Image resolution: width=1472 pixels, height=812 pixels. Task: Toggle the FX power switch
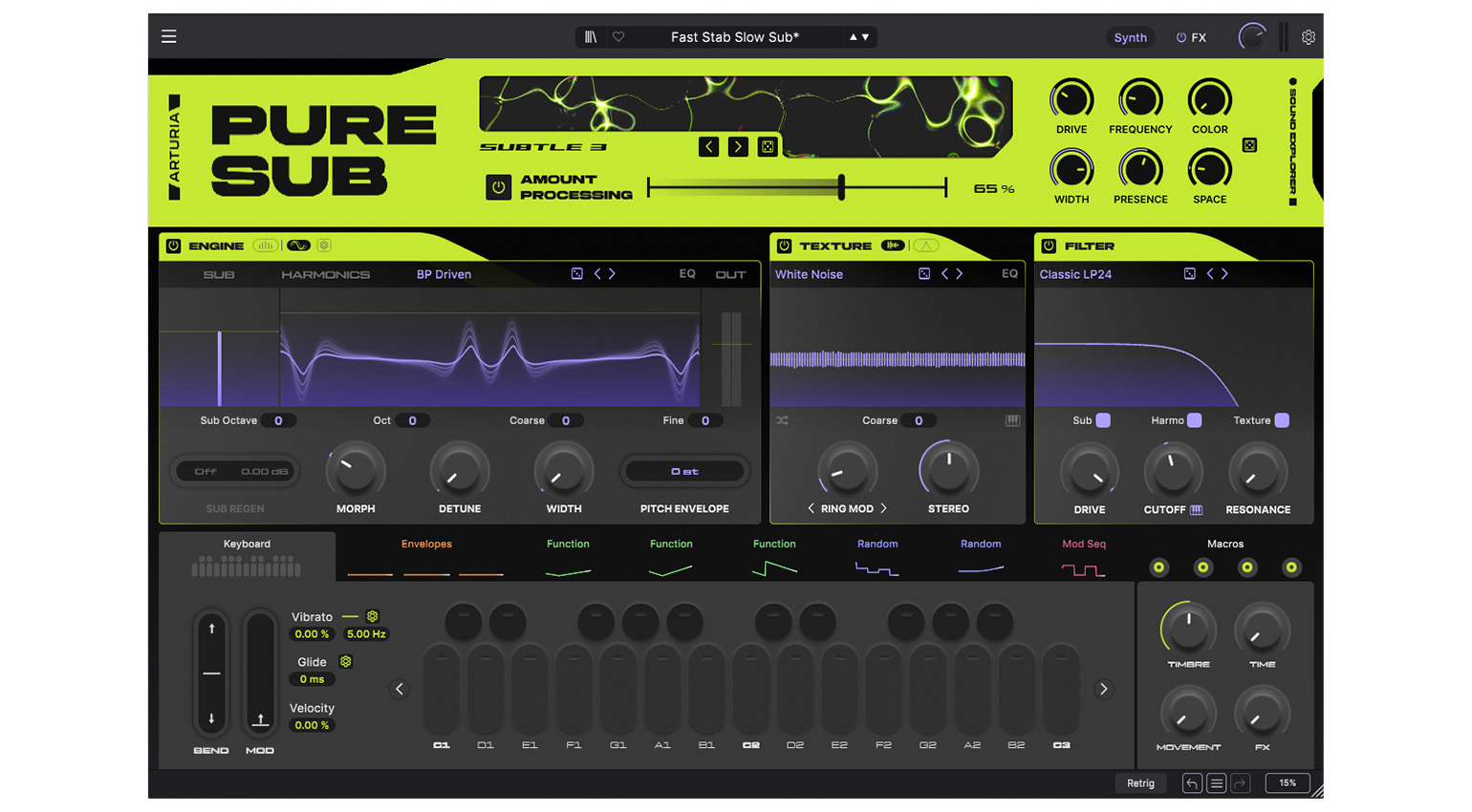[x=1181, y=38]
